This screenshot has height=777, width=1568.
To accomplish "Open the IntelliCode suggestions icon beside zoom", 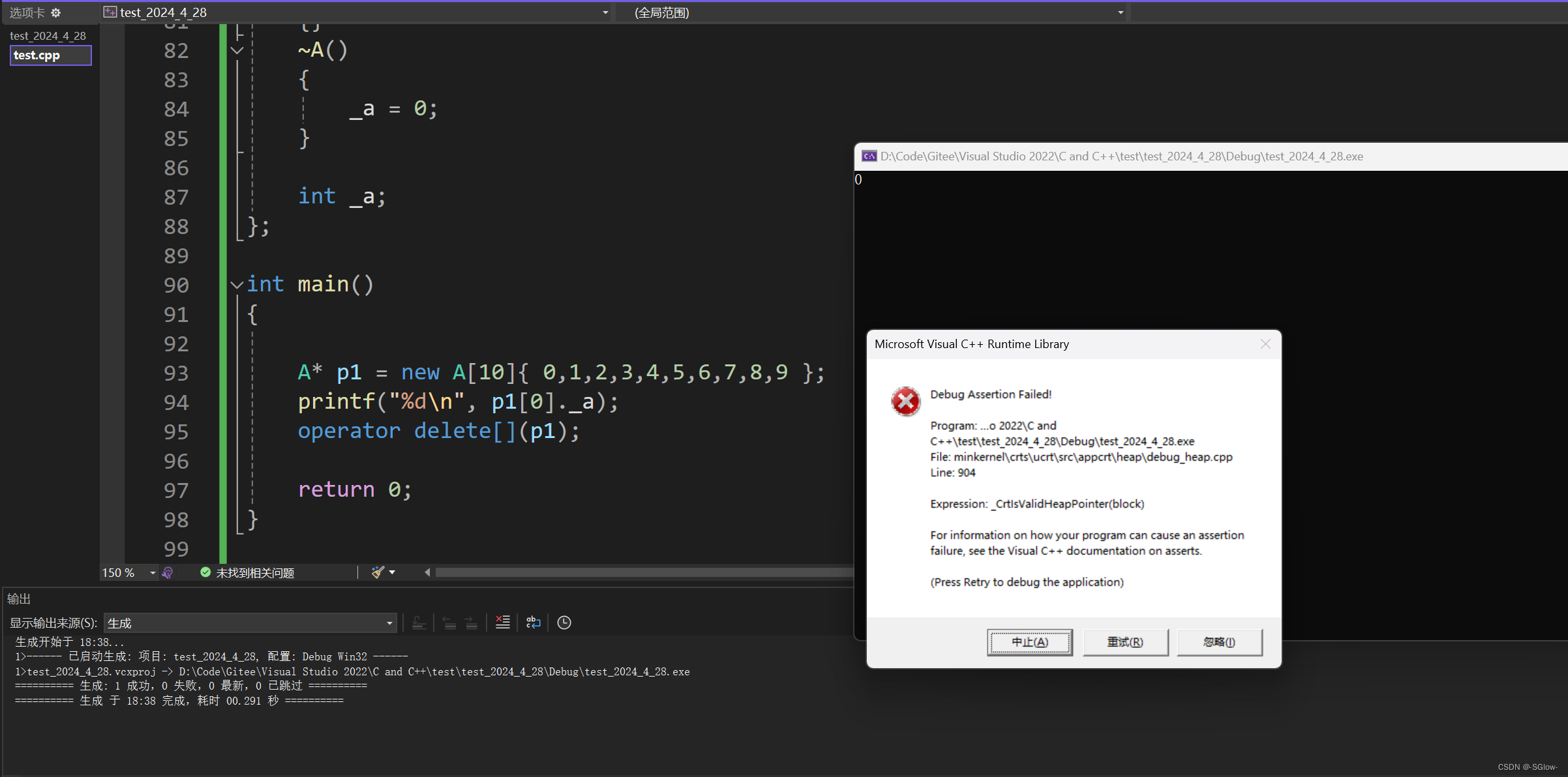I will [168, 572].
